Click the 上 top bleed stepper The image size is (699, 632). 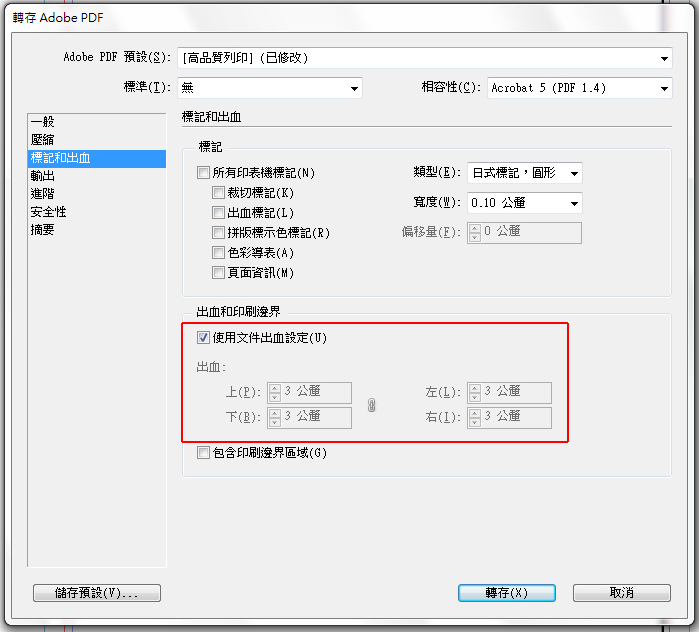click(275, 393)
